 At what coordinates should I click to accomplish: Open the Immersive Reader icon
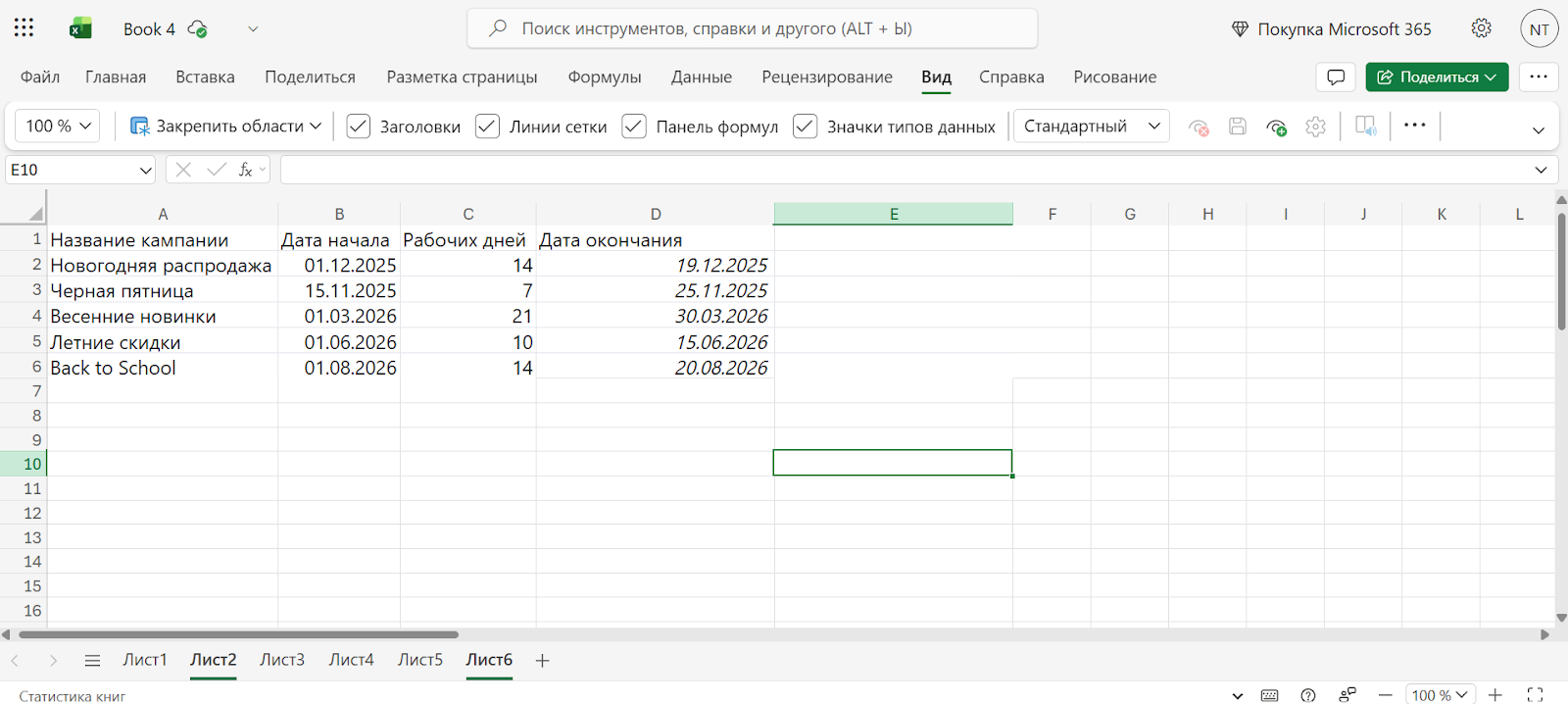pos(1365,126)
